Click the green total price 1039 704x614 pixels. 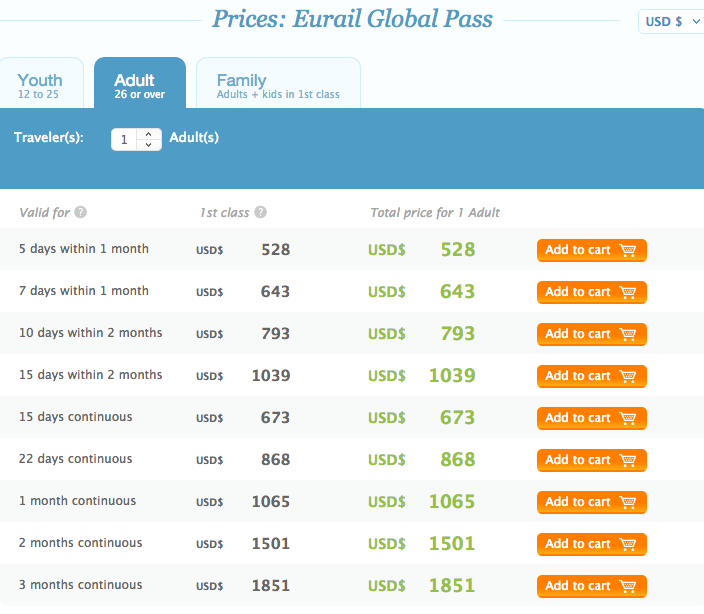(452, 376)
